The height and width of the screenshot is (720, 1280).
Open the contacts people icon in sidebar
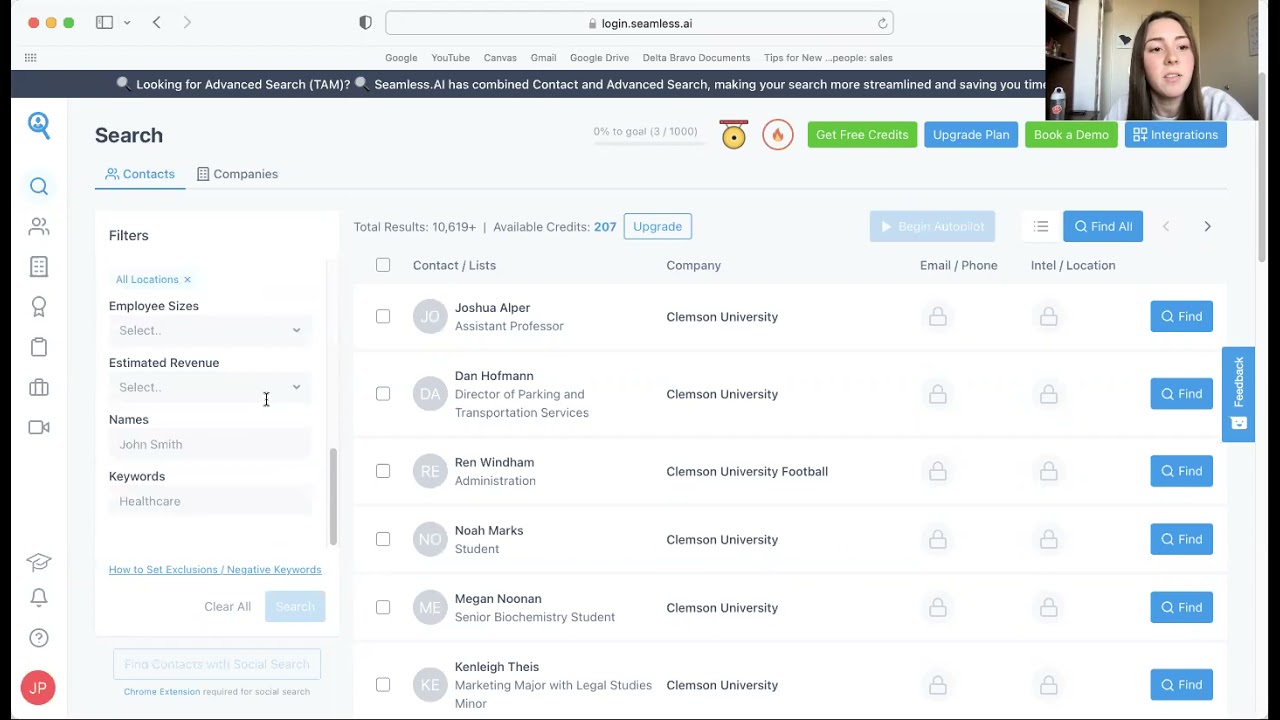[39, 227]
